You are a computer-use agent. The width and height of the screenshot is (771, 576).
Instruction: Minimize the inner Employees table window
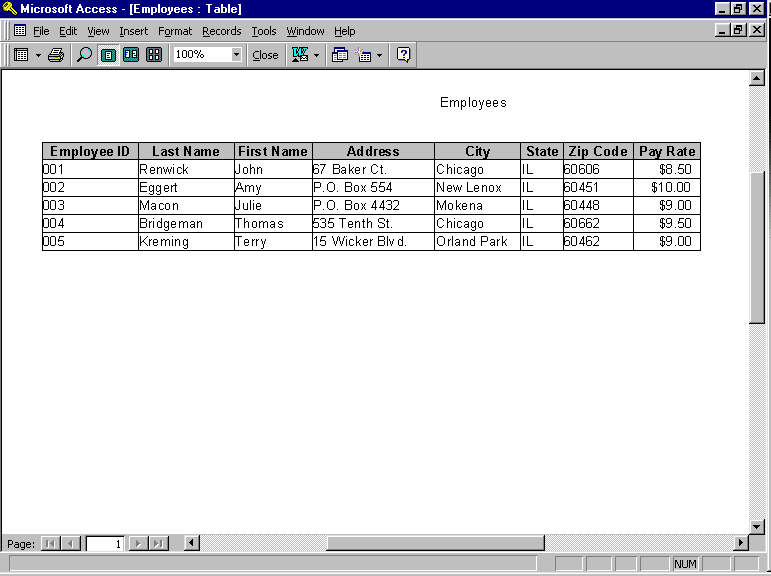(x=722, y=30)
